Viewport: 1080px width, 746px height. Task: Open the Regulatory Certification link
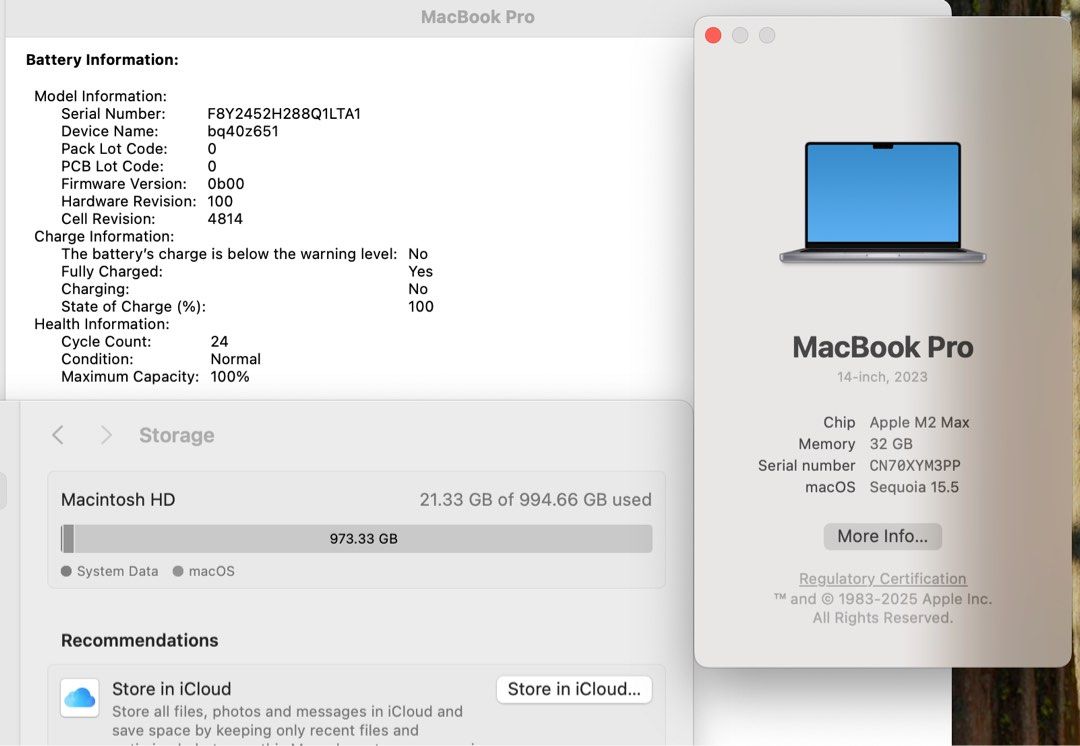pos(882,579)
